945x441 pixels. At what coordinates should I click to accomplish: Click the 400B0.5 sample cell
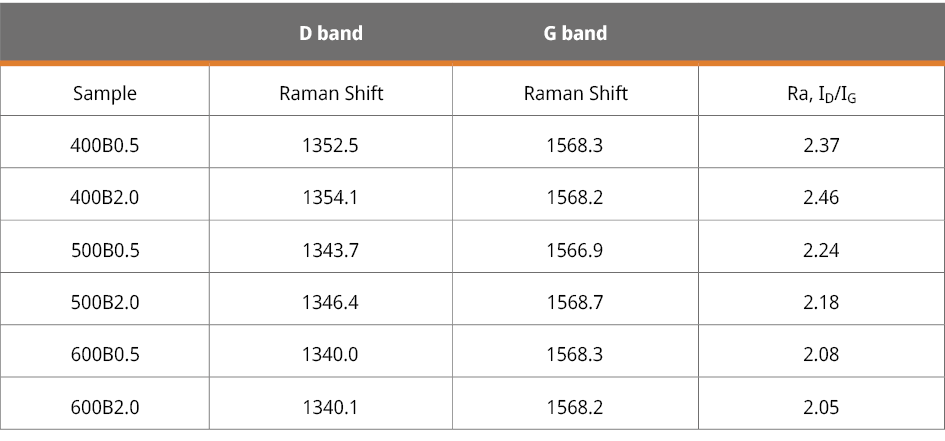tap(105, 145)
